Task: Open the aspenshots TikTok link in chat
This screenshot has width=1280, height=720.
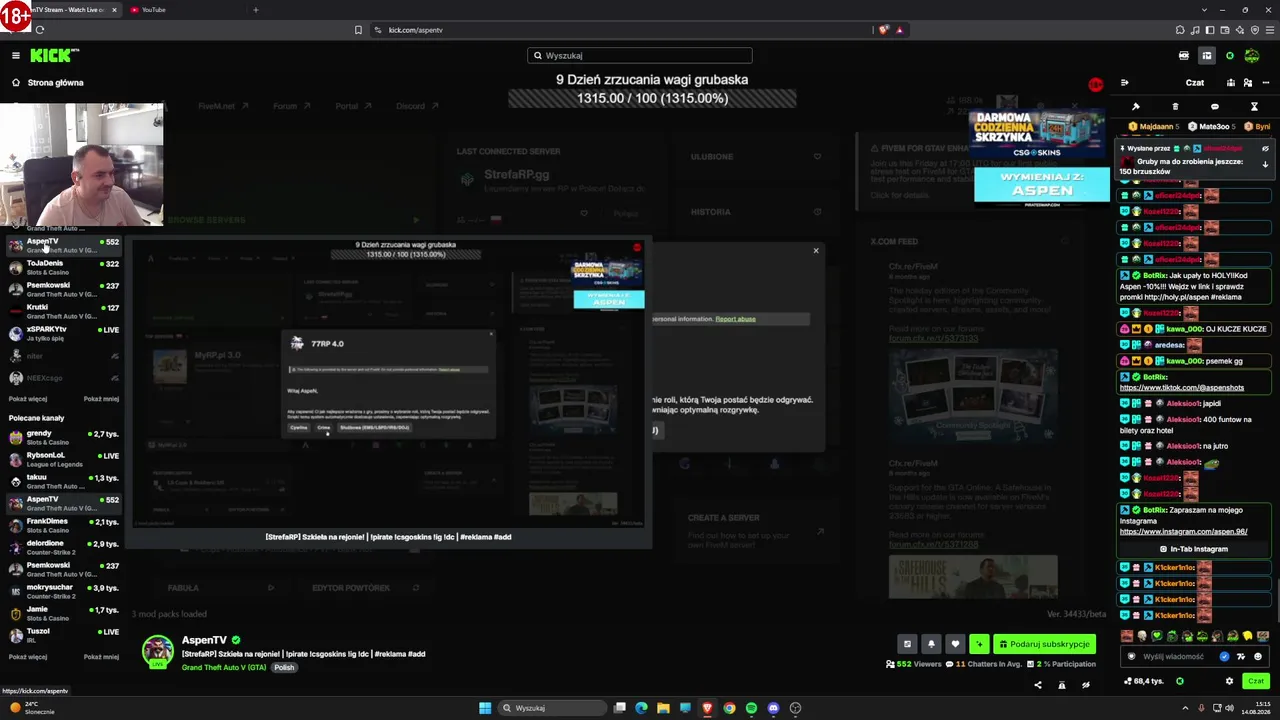Action: click(x=1182, y=387)
